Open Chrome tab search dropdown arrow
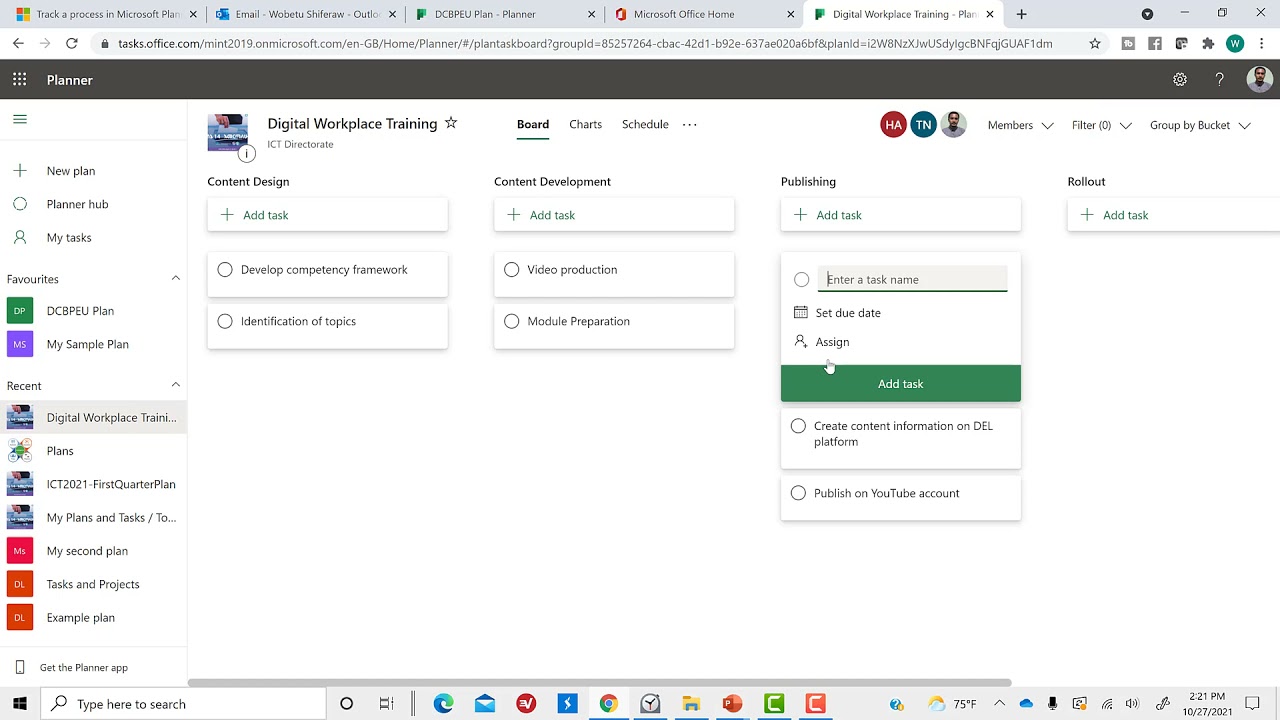This screenshot has width=1280, height=720. pyautogui.click(x=1147, y=14)
